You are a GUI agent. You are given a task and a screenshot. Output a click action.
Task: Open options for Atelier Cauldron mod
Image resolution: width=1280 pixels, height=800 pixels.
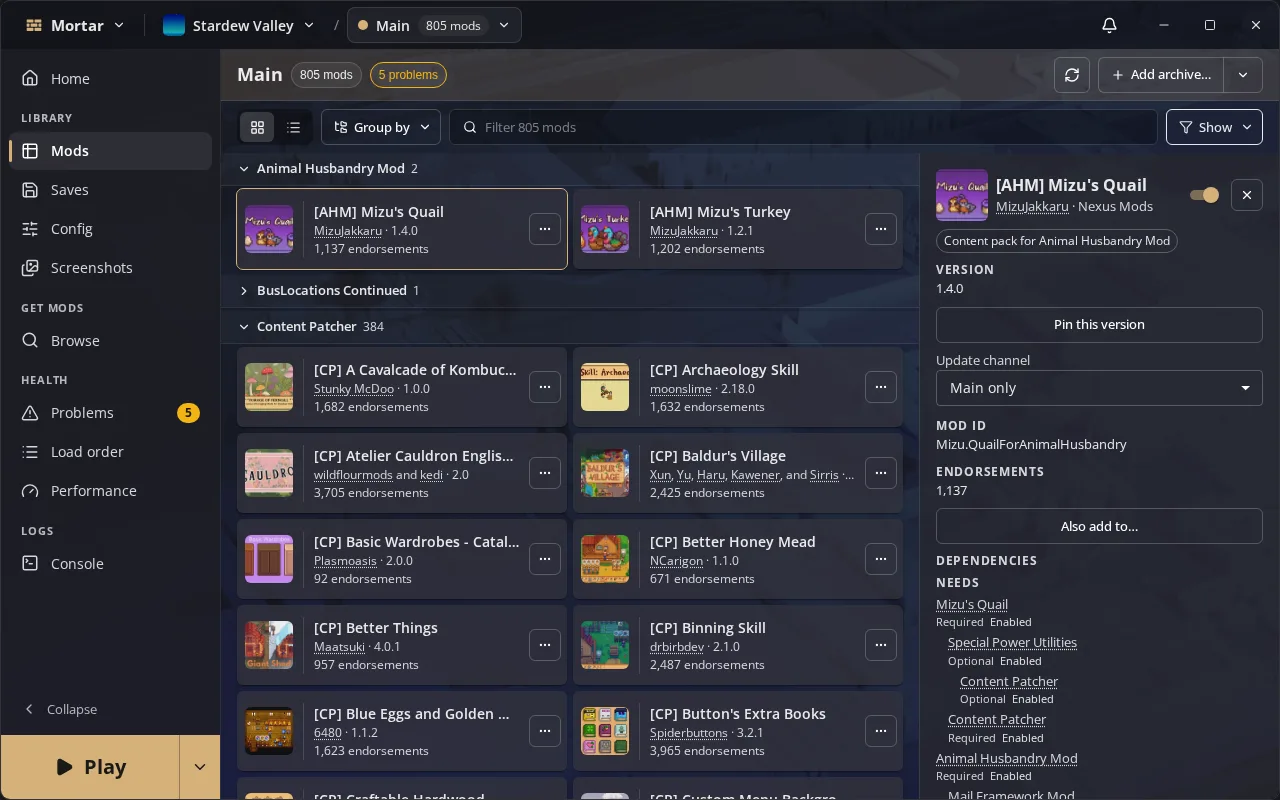545,473
